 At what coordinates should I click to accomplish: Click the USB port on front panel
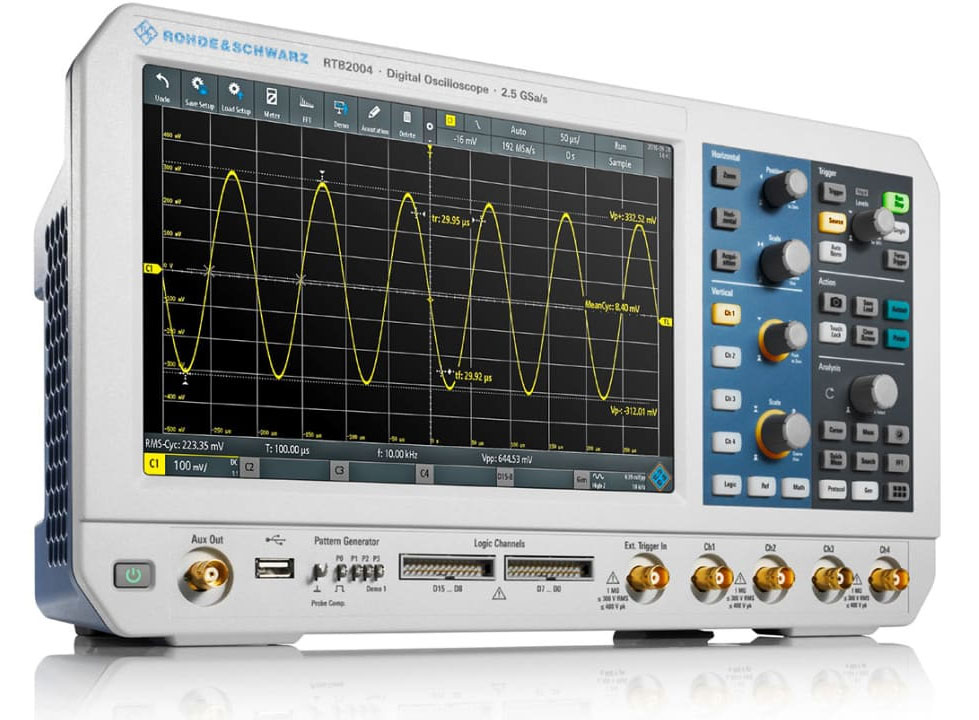coord(275,568)
